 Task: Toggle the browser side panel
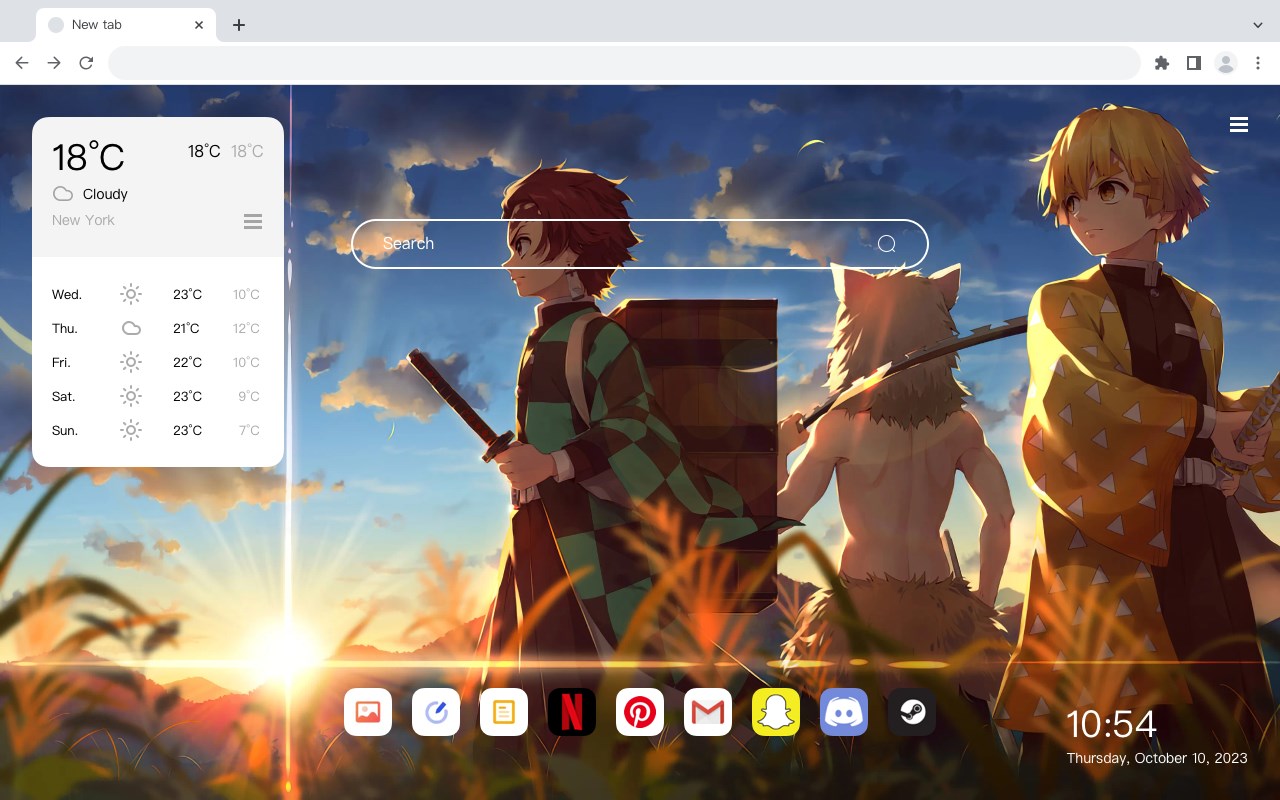point(1194,63)
